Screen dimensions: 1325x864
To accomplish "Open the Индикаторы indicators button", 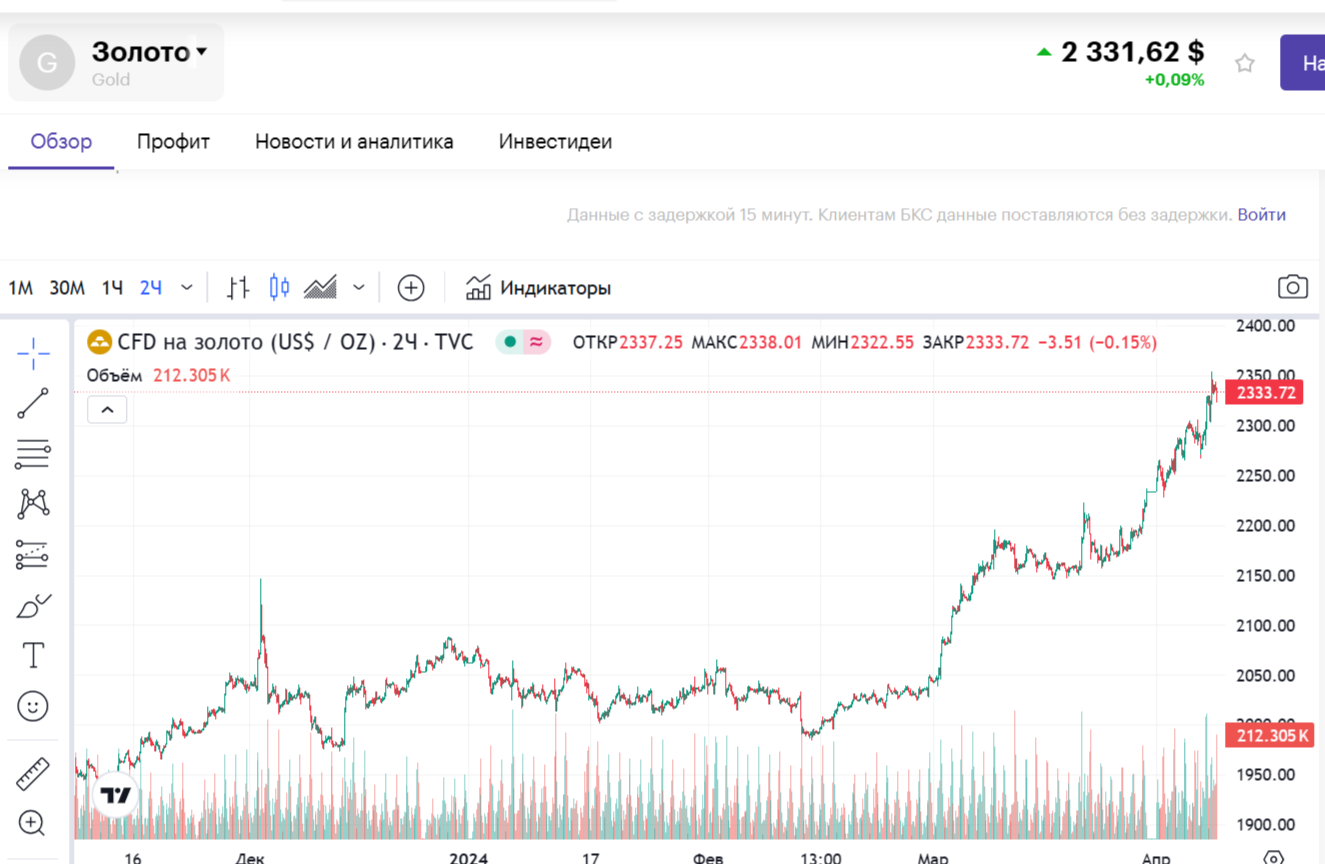I will coord(538,288).
